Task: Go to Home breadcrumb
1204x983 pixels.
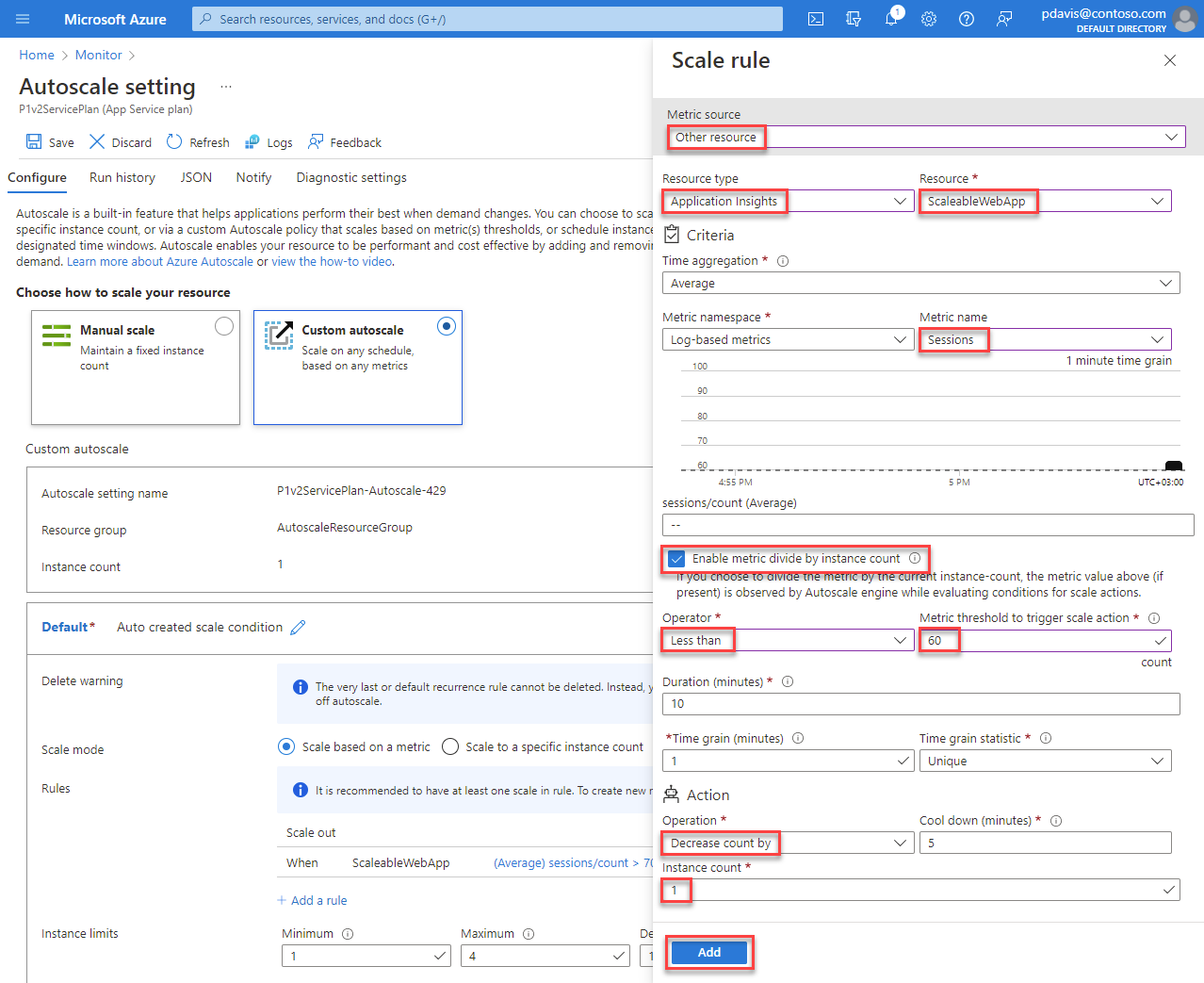Action: coord(37,55)
